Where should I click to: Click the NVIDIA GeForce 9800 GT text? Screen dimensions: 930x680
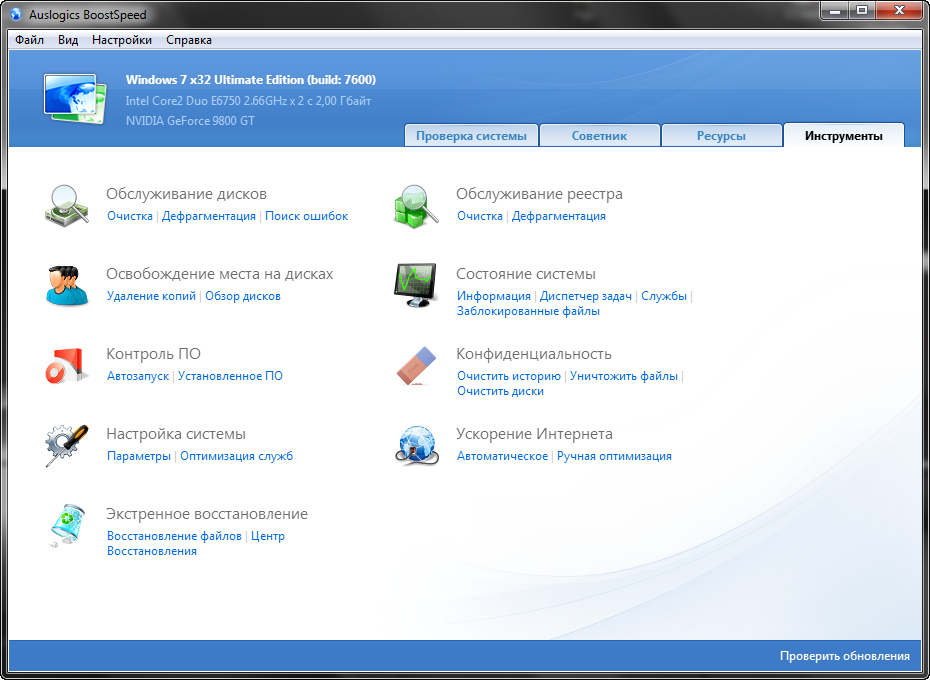point(190,121)
